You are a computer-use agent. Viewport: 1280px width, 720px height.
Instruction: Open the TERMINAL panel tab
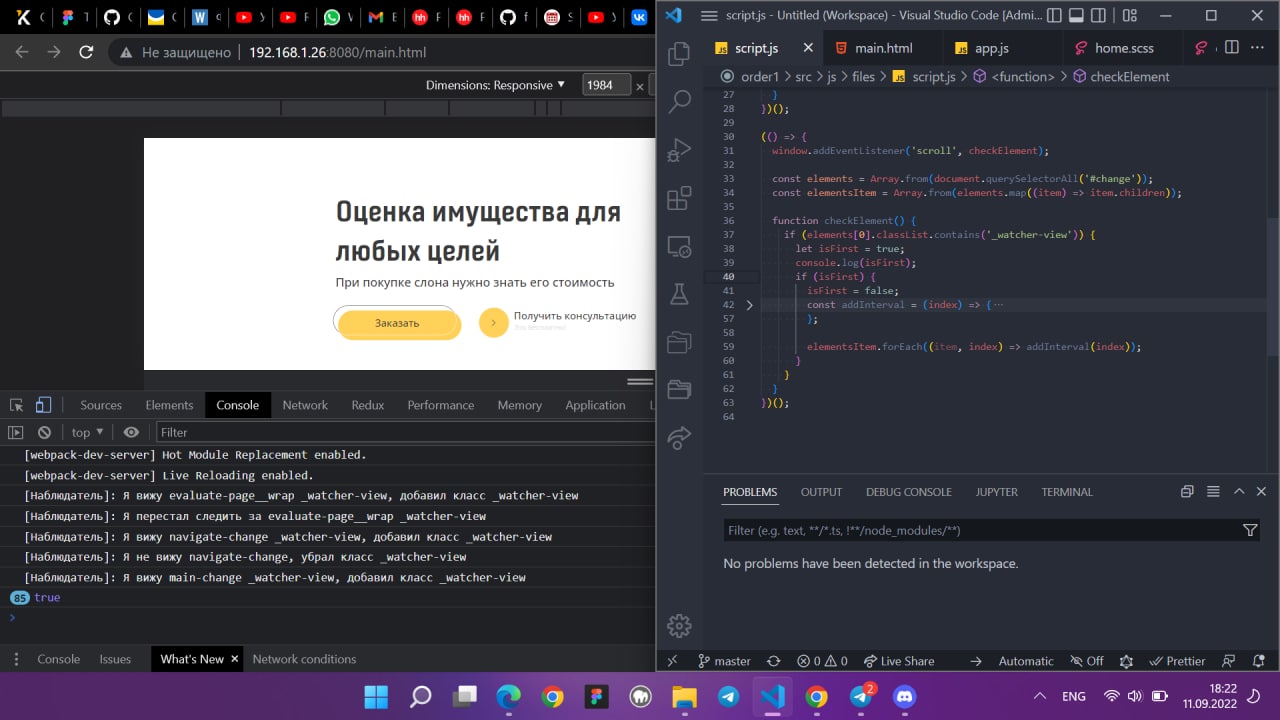coord(1067,492)
